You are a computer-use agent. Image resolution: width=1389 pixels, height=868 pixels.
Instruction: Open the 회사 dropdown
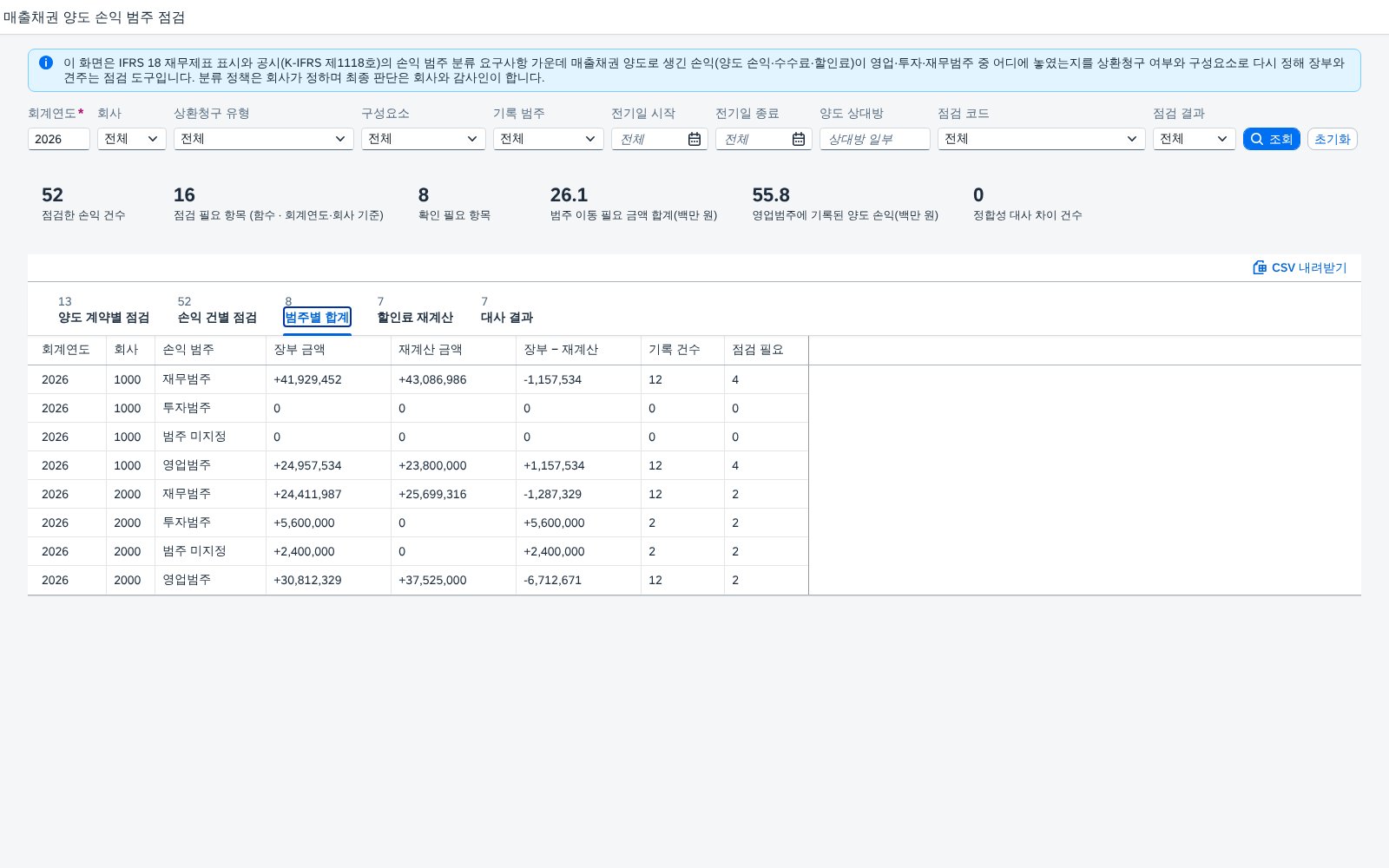click(132, 139)
